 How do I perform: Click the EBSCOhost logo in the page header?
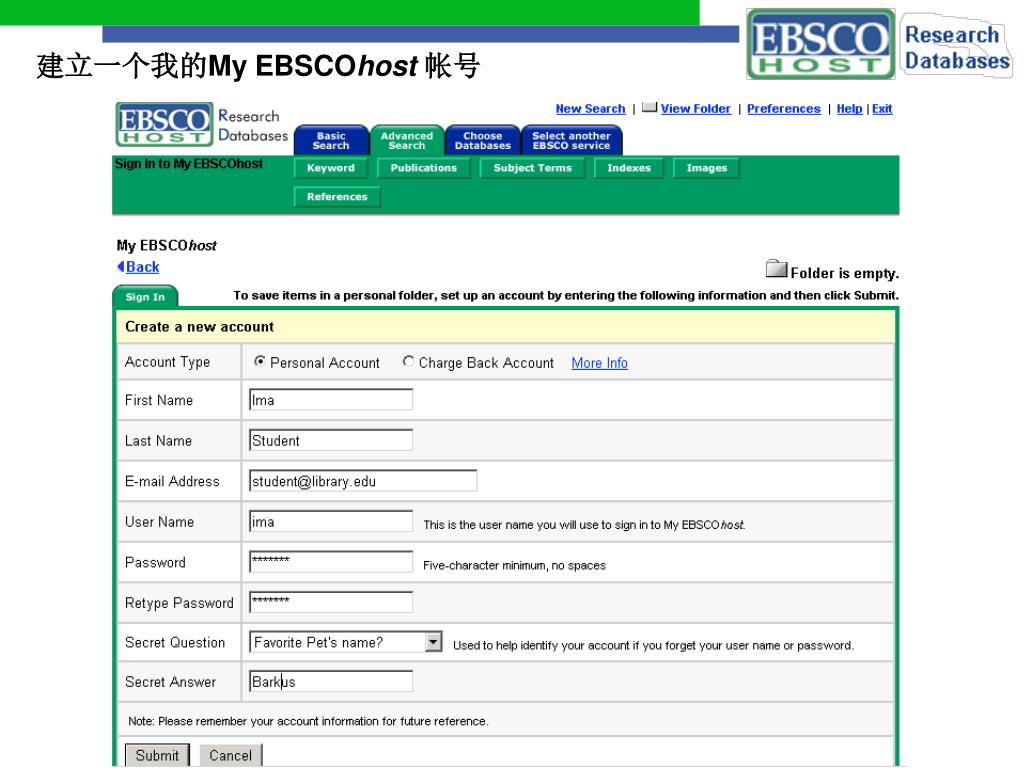[165, 124]
